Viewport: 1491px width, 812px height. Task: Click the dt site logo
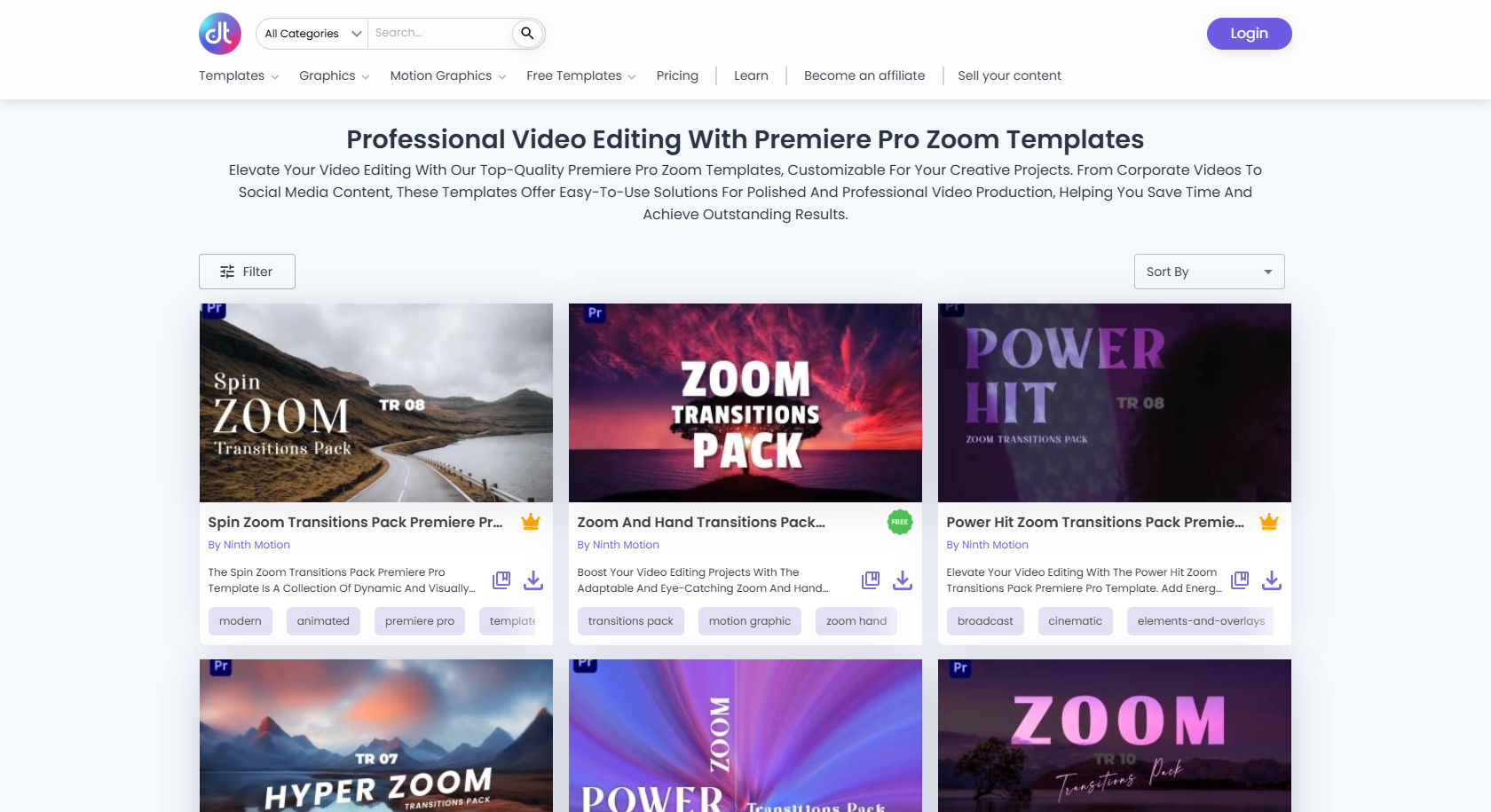[220, 34]
